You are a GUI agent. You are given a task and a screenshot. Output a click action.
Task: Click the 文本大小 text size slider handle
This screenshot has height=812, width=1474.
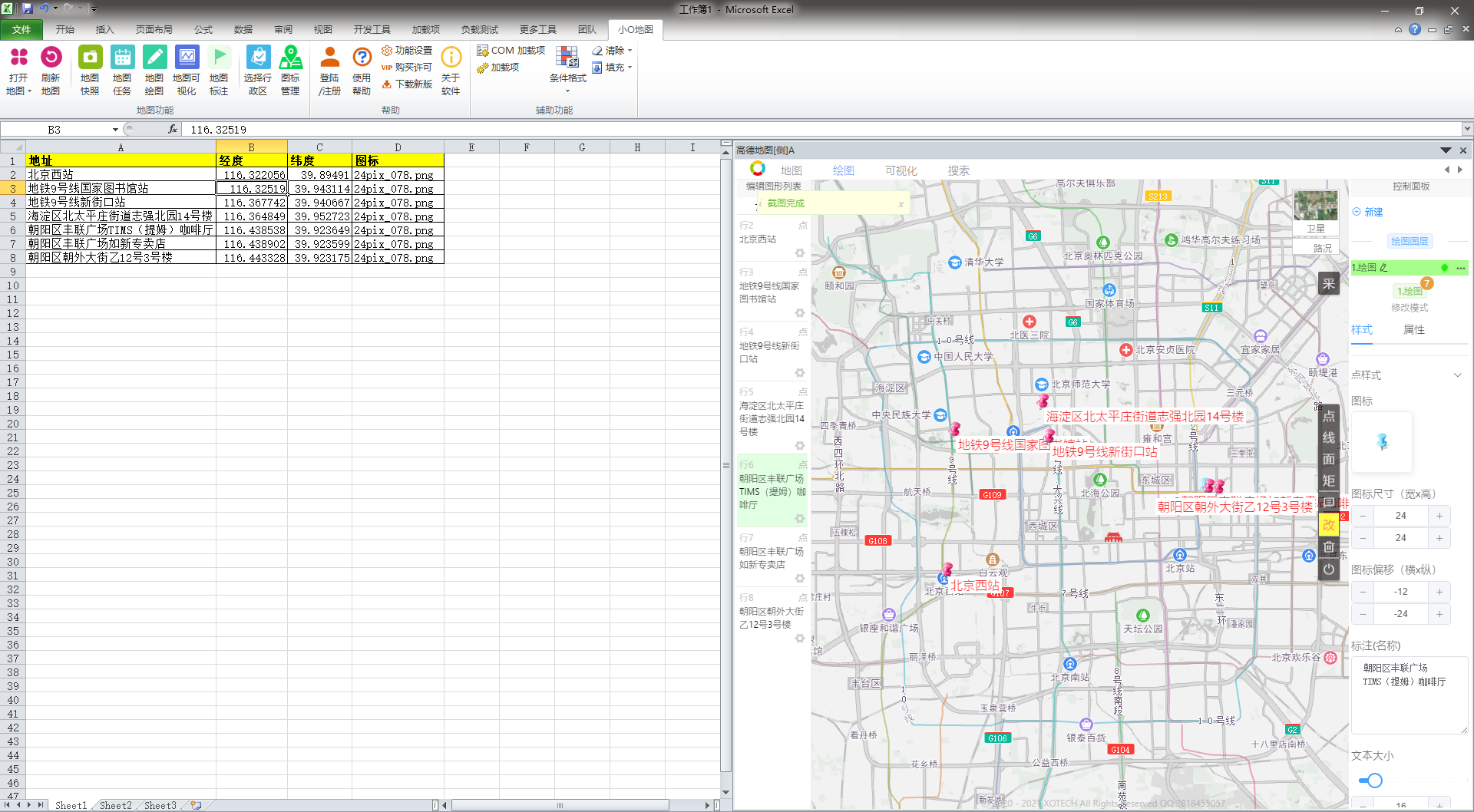point(1374,781)
